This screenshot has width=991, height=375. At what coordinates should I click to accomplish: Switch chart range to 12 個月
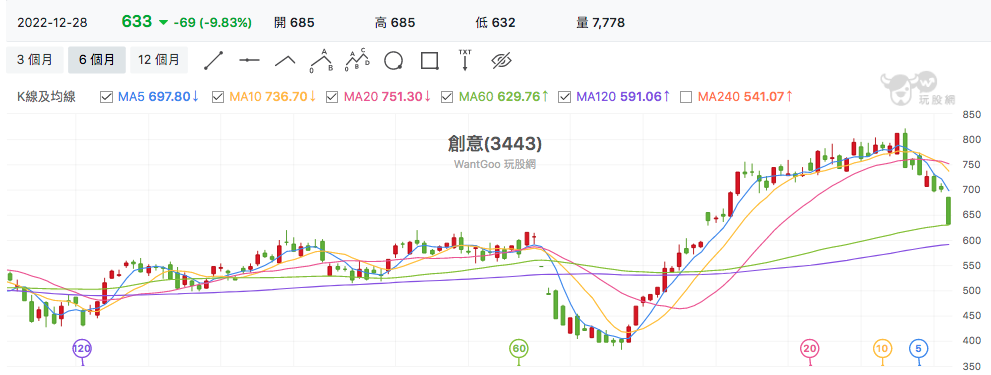tap(159, 60)
